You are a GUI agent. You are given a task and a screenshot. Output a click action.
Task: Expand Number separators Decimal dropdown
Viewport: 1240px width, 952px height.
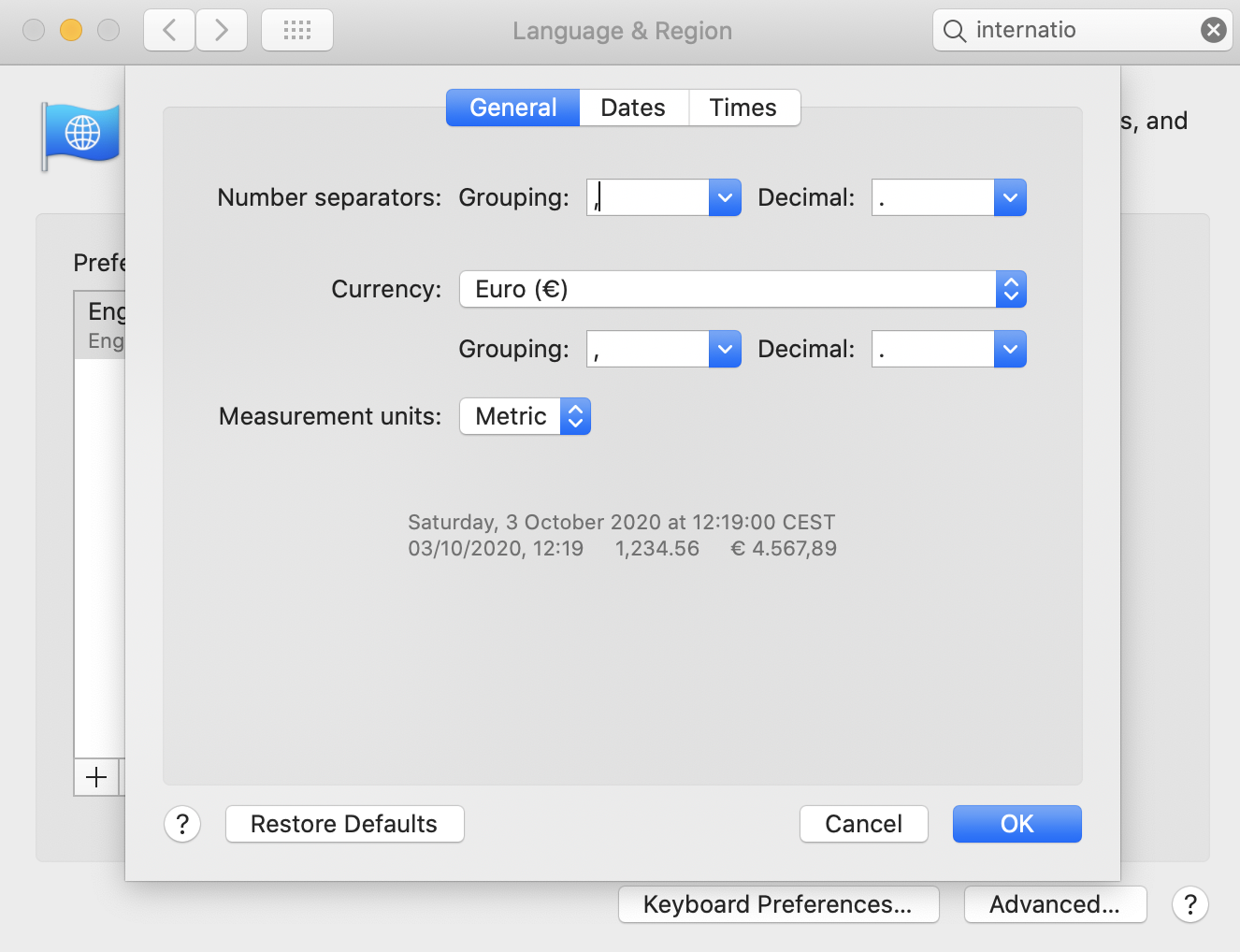(x=1010, y=197)
